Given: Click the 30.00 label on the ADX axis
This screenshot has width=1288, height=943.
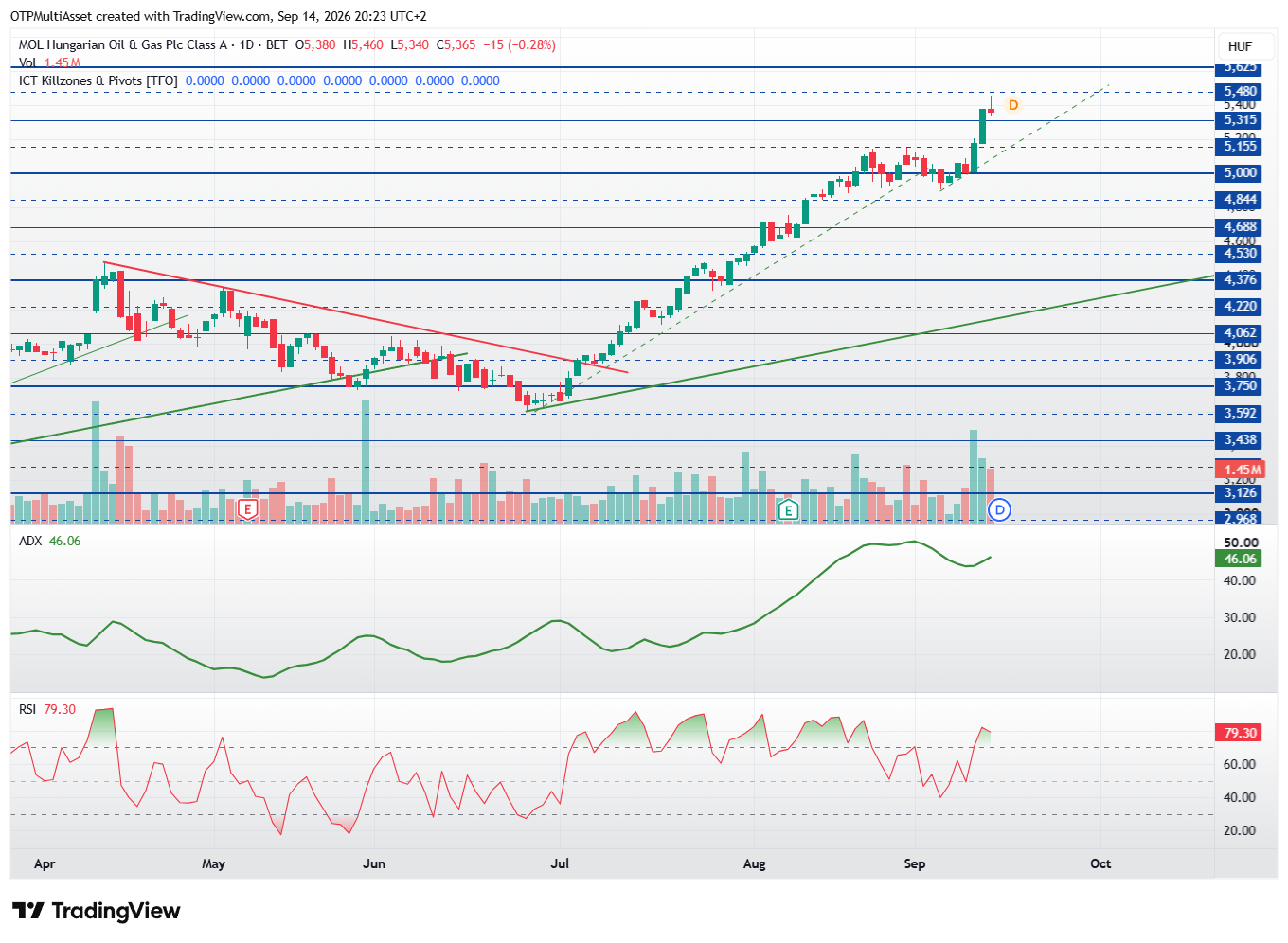Looking at the screenshot, I should (x=1240, y=617).
